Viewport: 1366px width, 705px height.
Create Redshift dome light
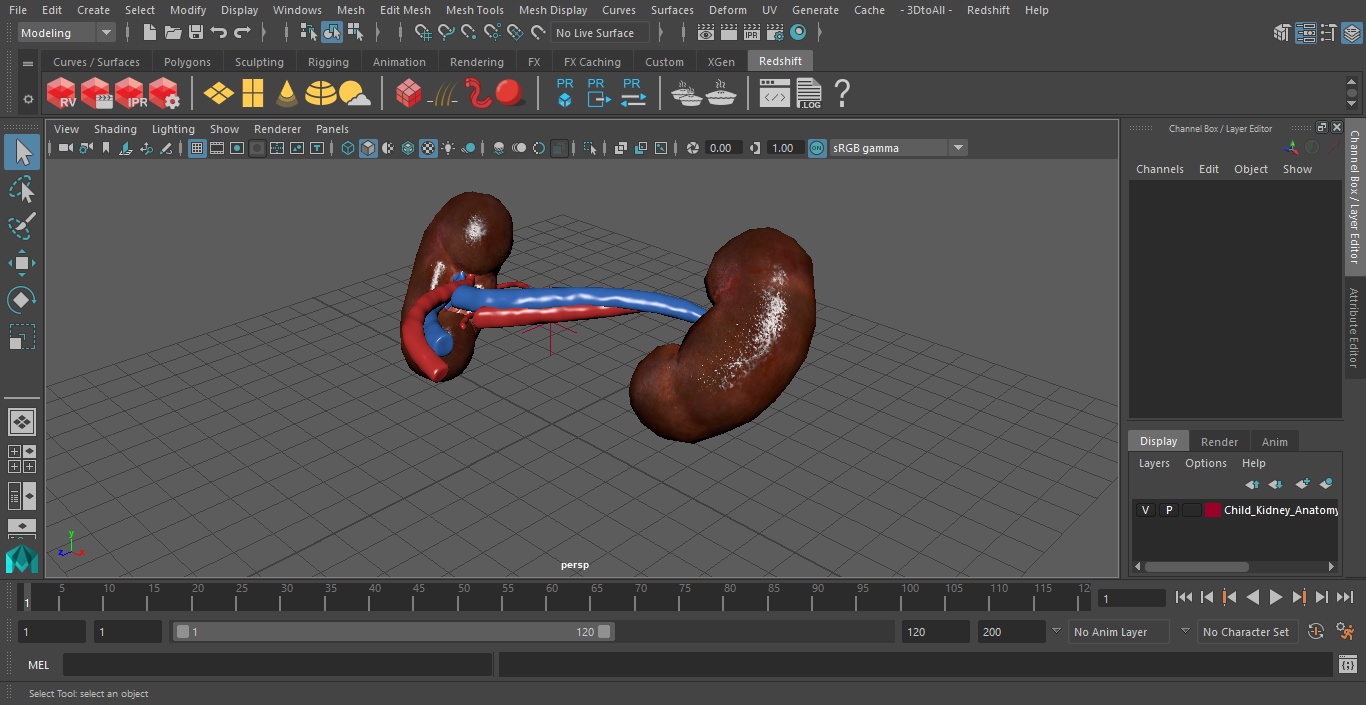(x=321, y=94)
